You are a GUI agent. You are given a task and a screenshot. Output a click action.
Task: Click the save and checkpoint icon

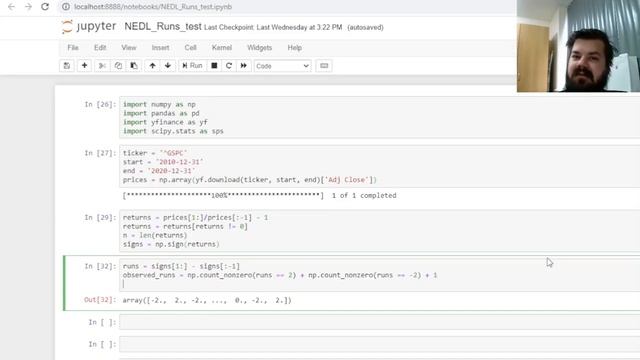pyautogui.click(x=67, y=66)
